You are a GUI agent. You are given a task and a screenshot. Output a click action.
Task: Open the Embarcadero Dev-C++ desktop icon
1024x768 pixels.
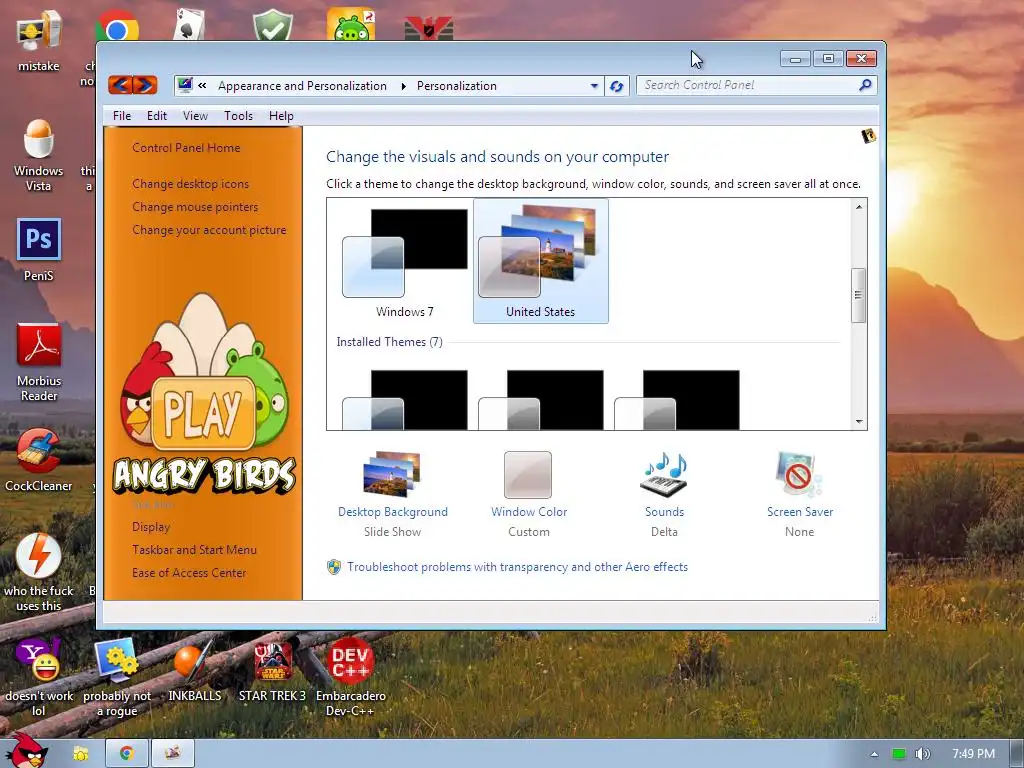(x=351, y=677)
